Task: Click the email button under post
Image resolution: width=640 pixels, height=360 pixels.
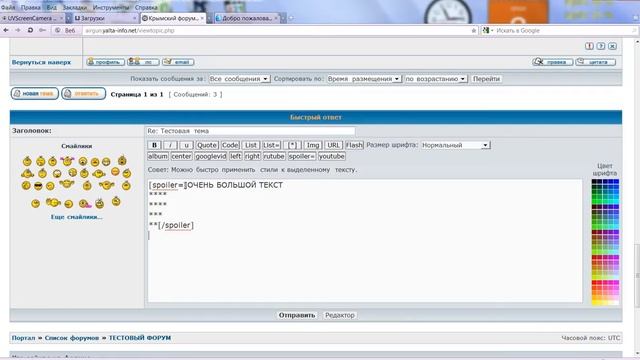Action: tap(178, 62)
